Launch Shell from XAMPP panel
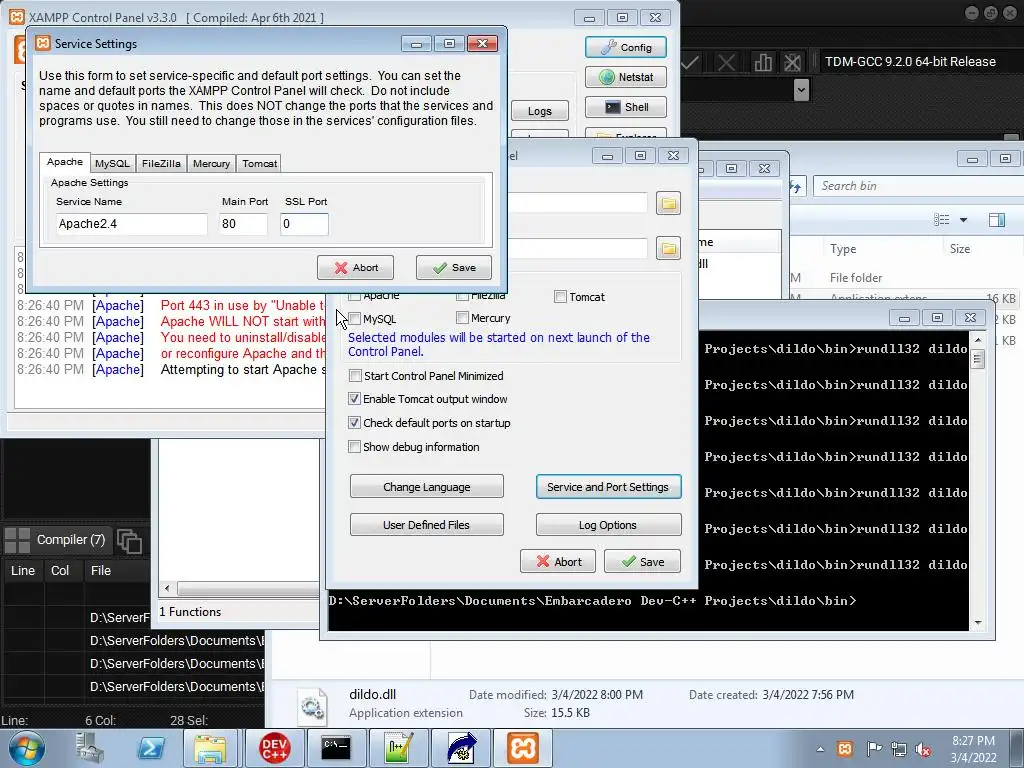Viewport: 1024px width, 768px height. click(x=626, y=107)
